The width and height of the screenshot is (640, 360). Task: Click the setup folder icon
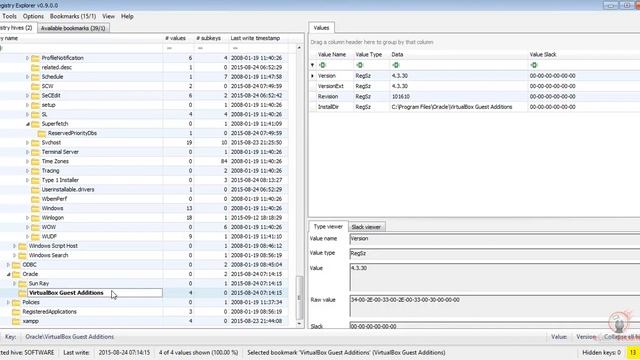tap(36, 105)
